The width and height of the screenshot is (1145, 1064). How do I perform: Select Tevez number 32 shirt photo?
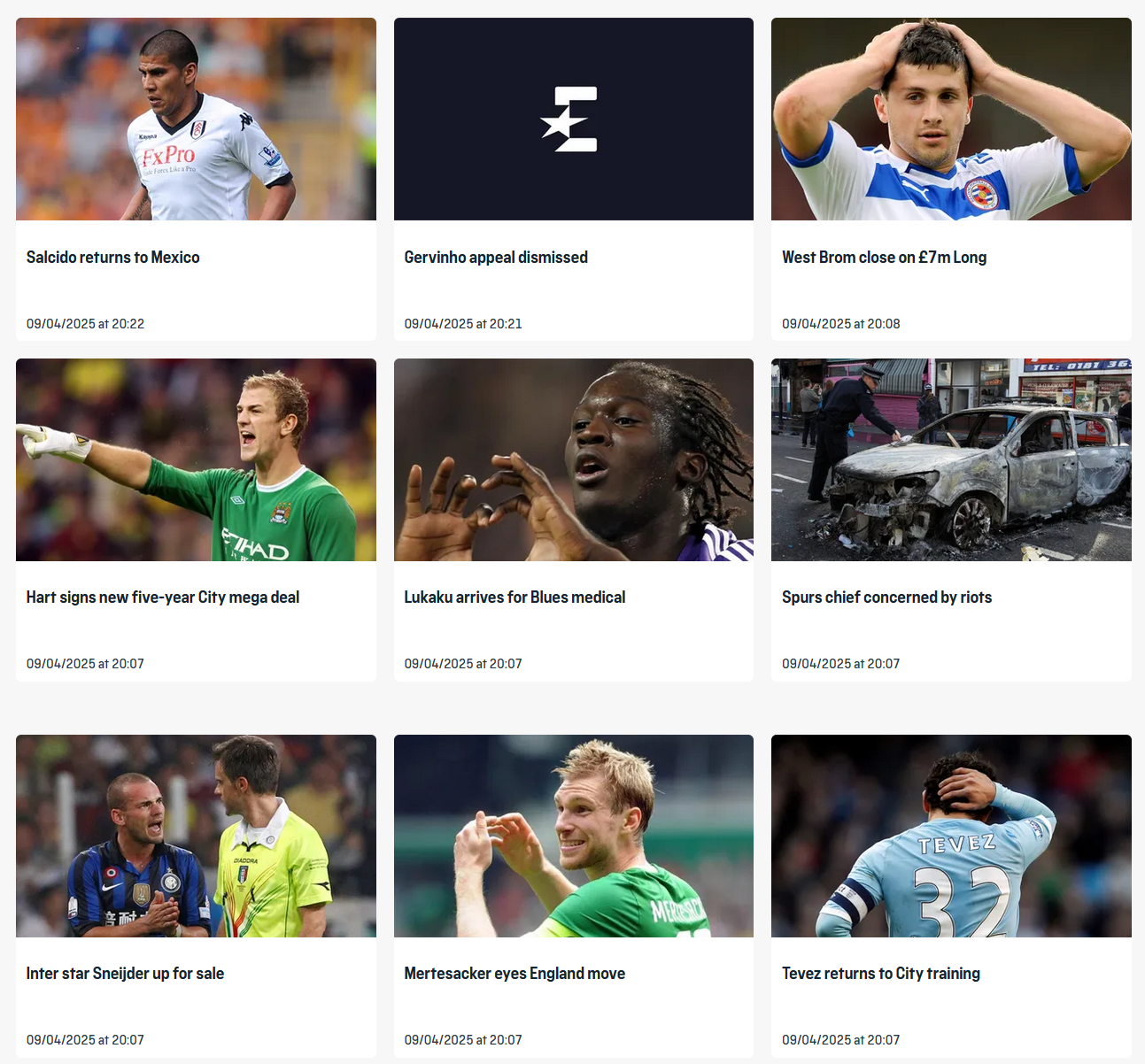[x=951, y=836]
